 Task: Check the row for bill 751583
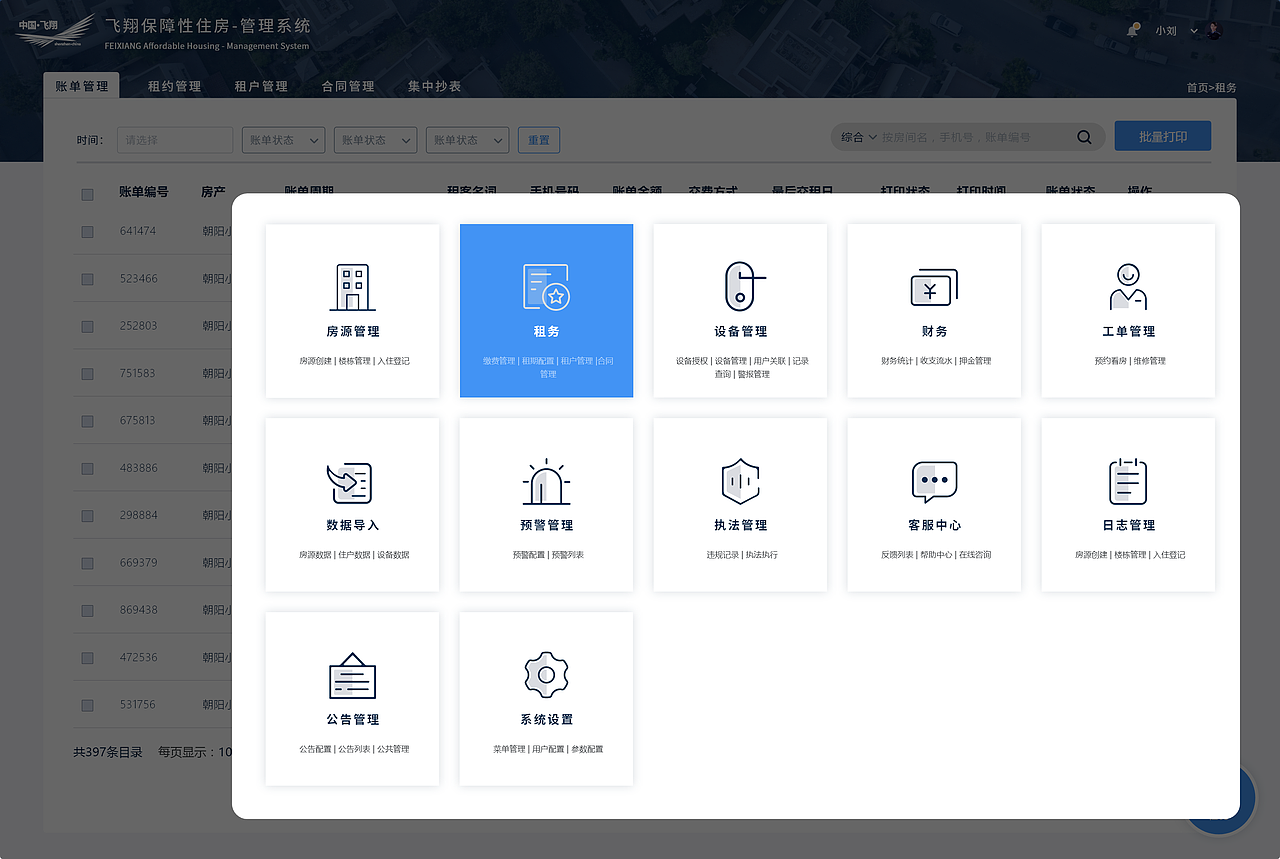click(87, 374)
